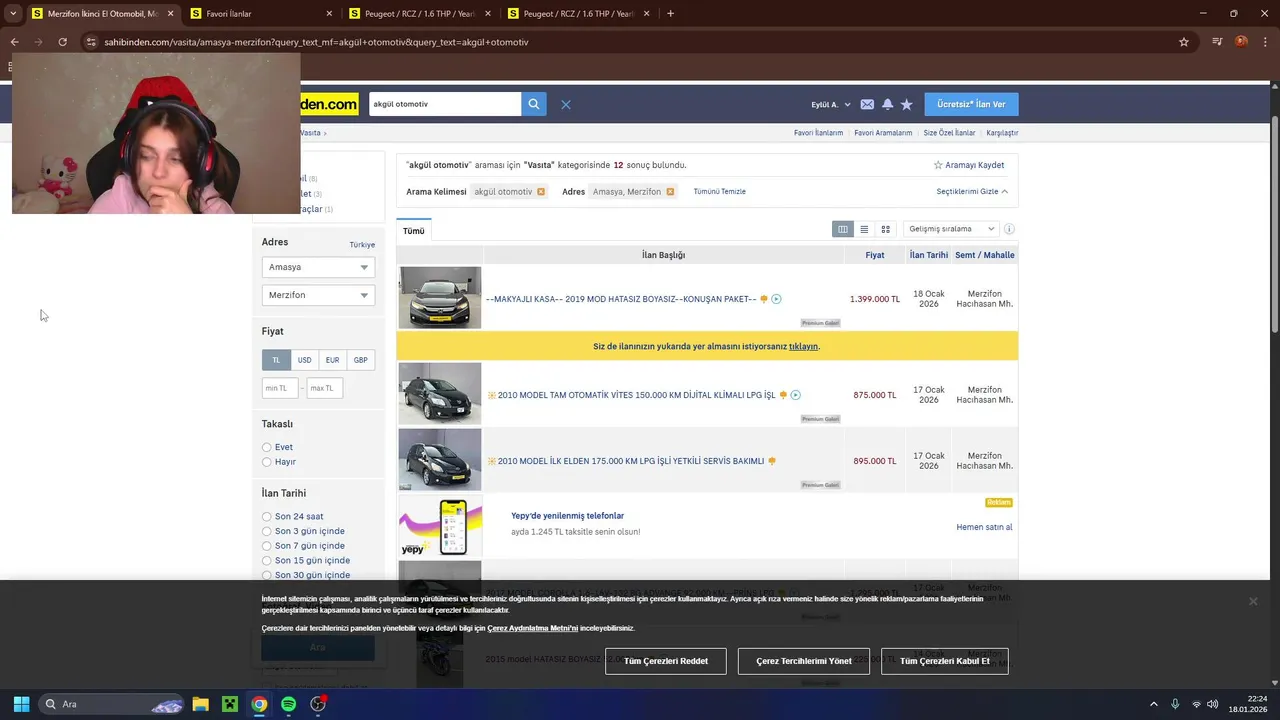Viewport: 1280px width, 720px height.
Task: Reload the page in Chrome
Action: coord(62,42)
